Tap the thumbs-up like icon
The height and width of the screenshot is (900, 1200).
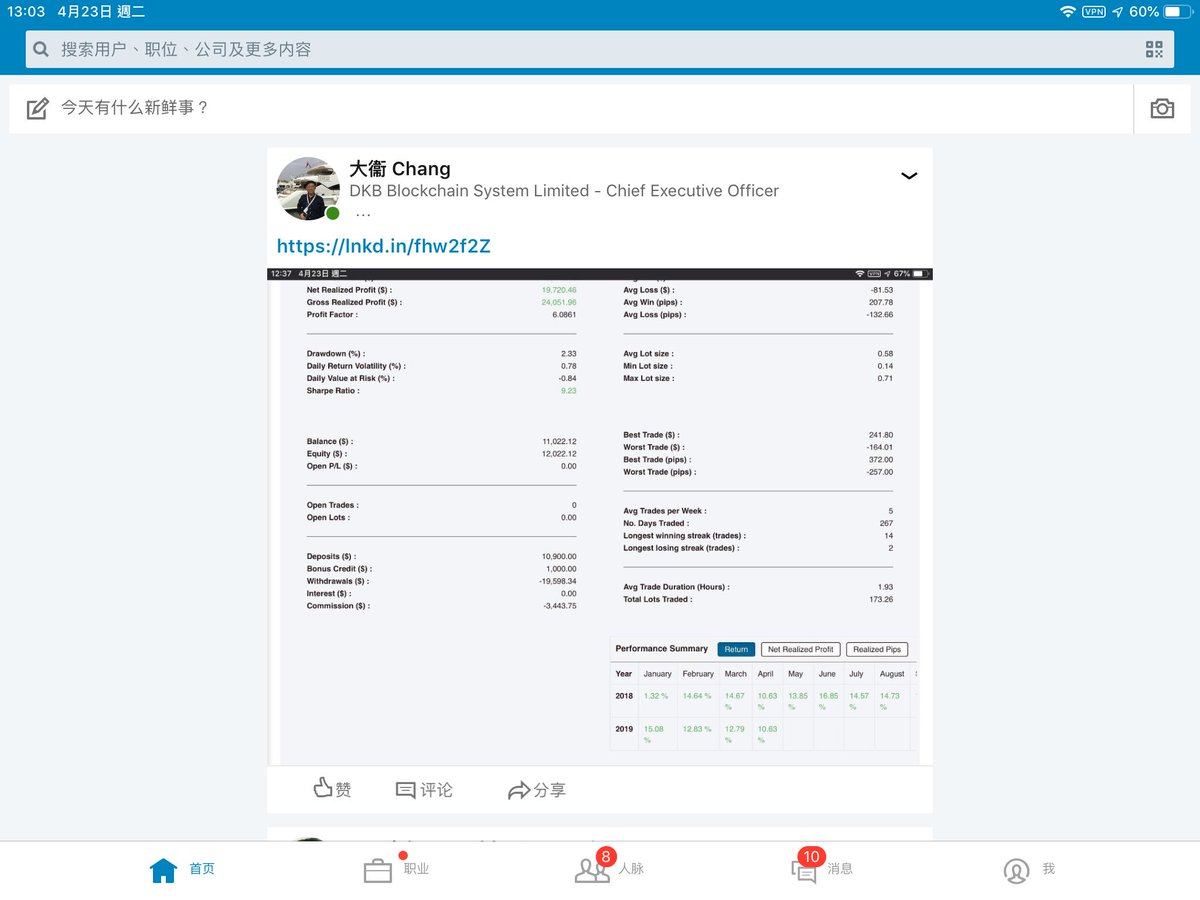(322, 789)
